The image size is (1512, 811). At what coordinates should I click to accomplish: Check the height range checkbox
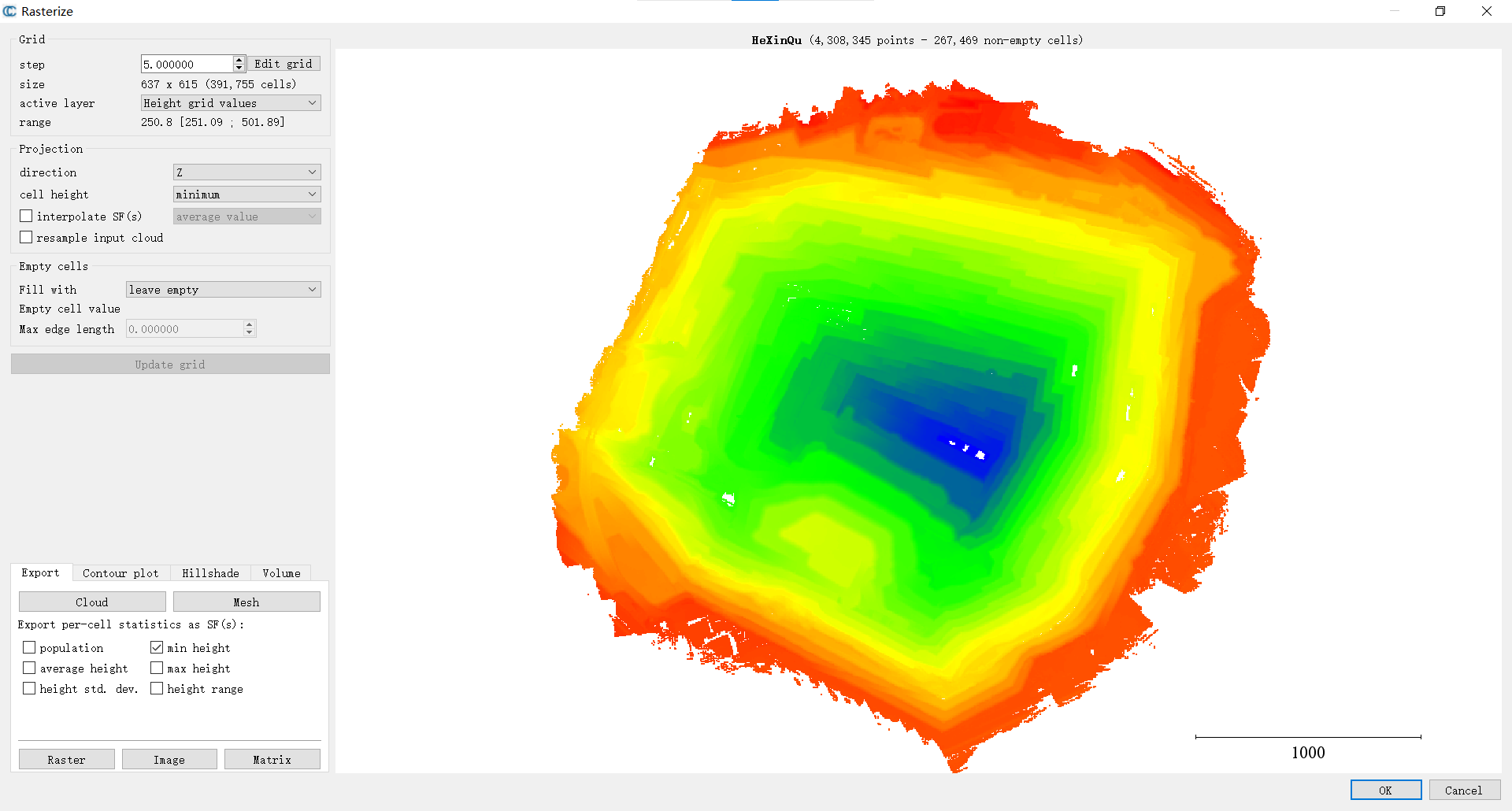(157, 688)
